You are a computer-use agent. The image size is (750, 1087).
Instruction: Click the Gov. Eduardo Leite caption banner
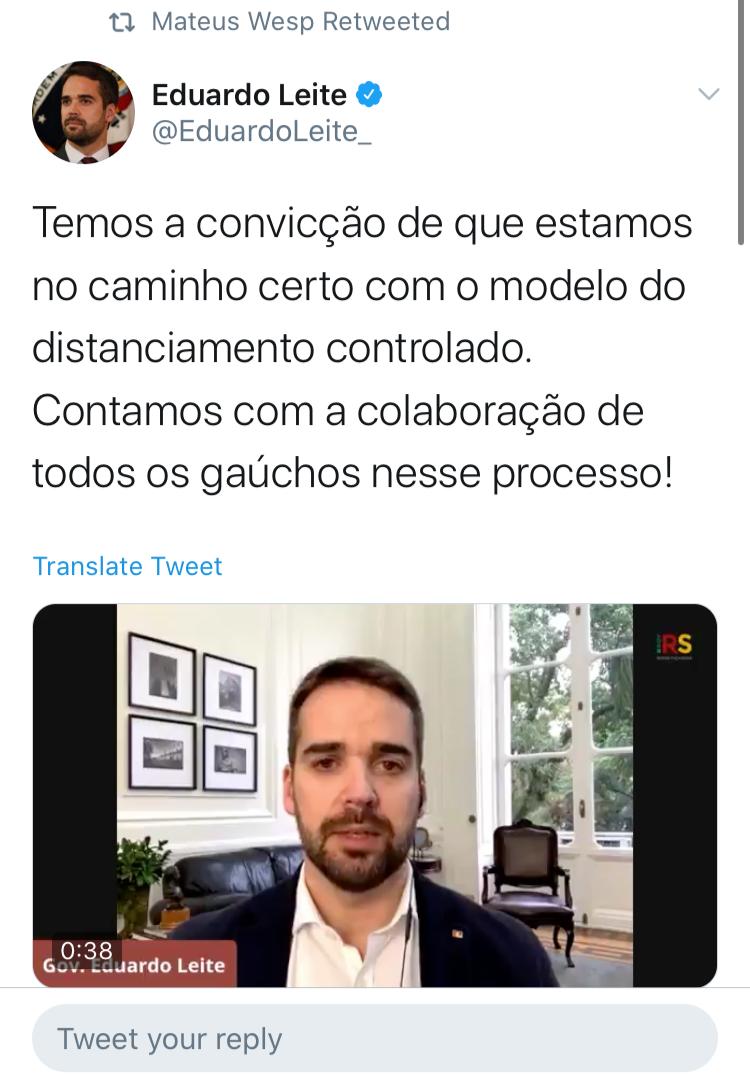coord(134,965)
